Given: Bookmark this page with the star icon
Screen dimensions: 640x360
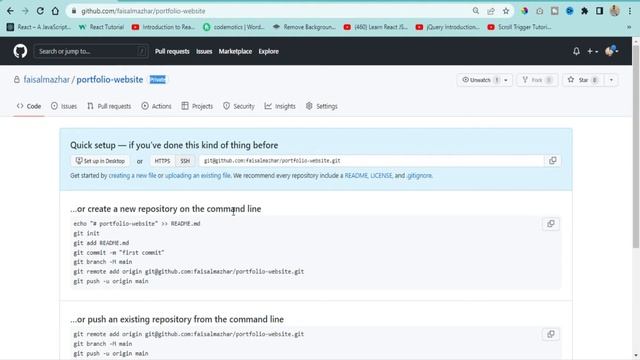Looking at the screenshot, I should 506,11.
